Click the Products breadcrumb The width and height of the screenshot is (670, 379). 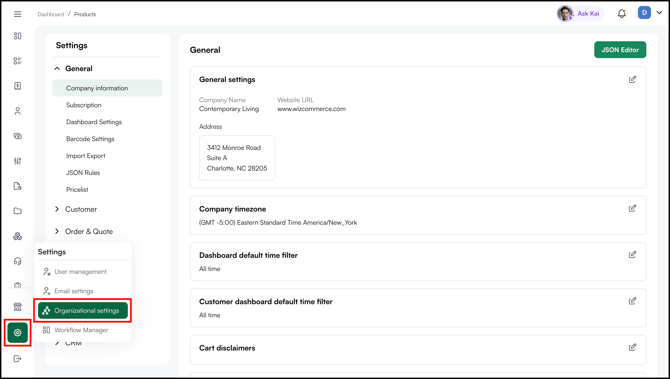click(x=85, y=14)
